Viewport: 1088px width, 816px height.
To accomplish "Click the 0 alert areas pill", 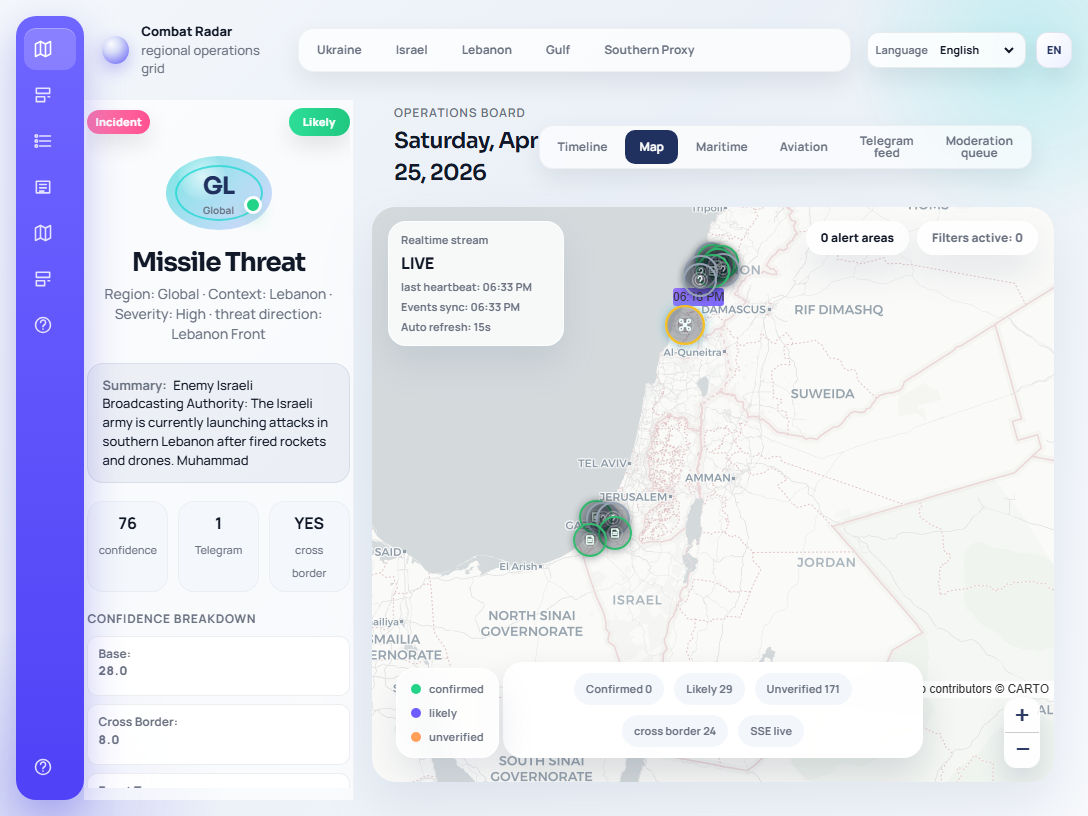I will click(x=857, y=238).
